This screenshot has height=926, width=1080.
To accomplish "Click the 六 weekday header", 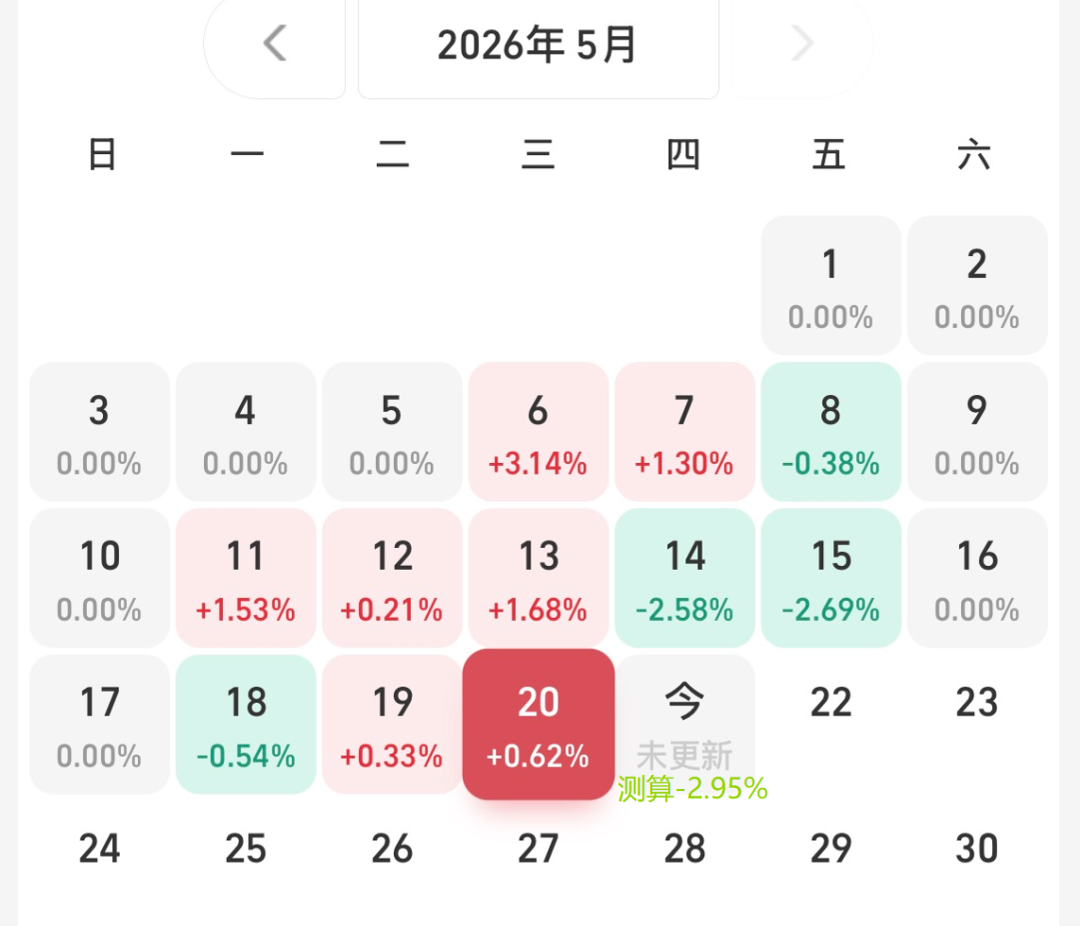I will [974, 154].
